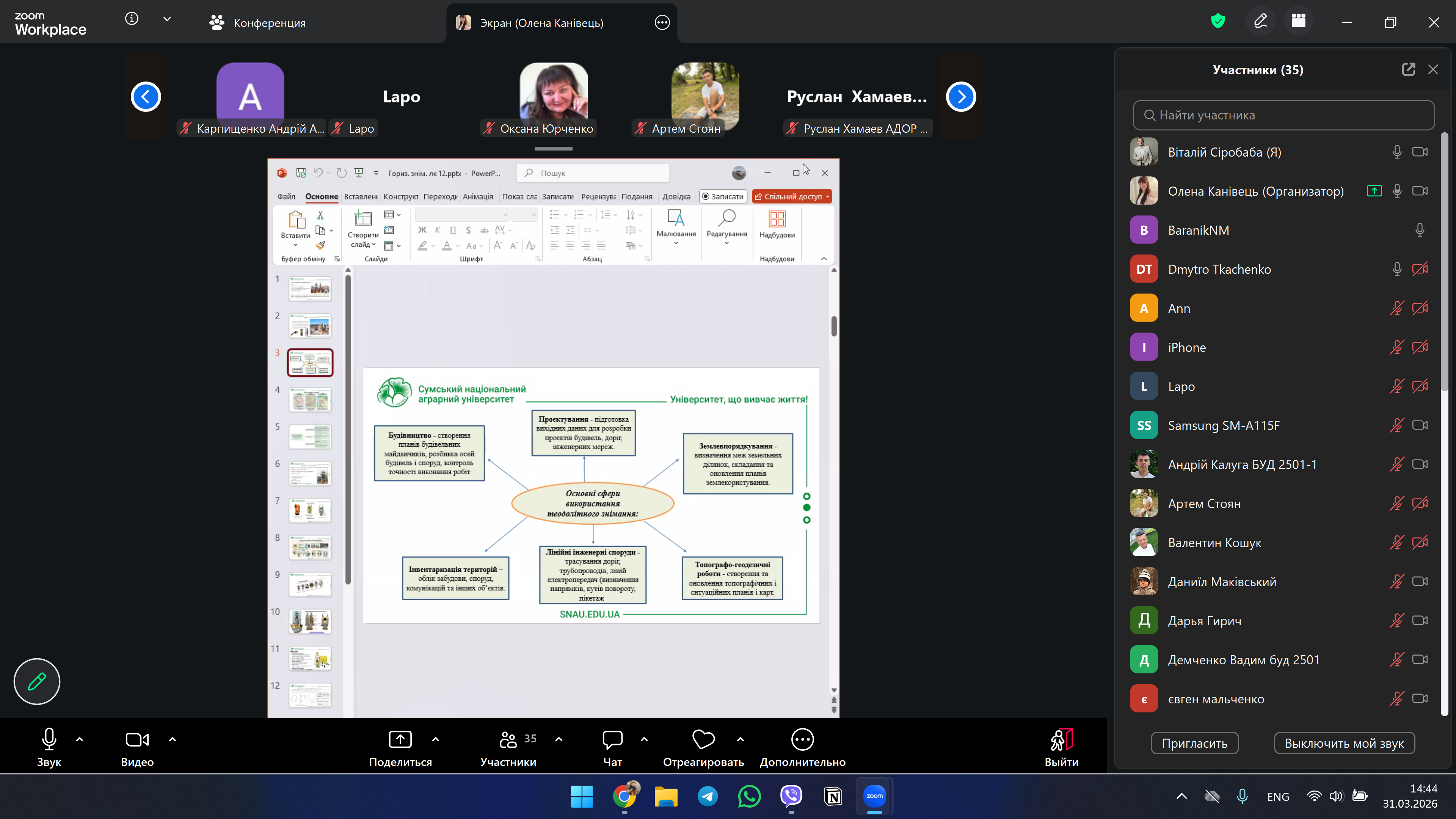The width and height of the screenshot is (1456, 819).
Task: Expand audio options arrow next to Sound
Action: point(80,739)
